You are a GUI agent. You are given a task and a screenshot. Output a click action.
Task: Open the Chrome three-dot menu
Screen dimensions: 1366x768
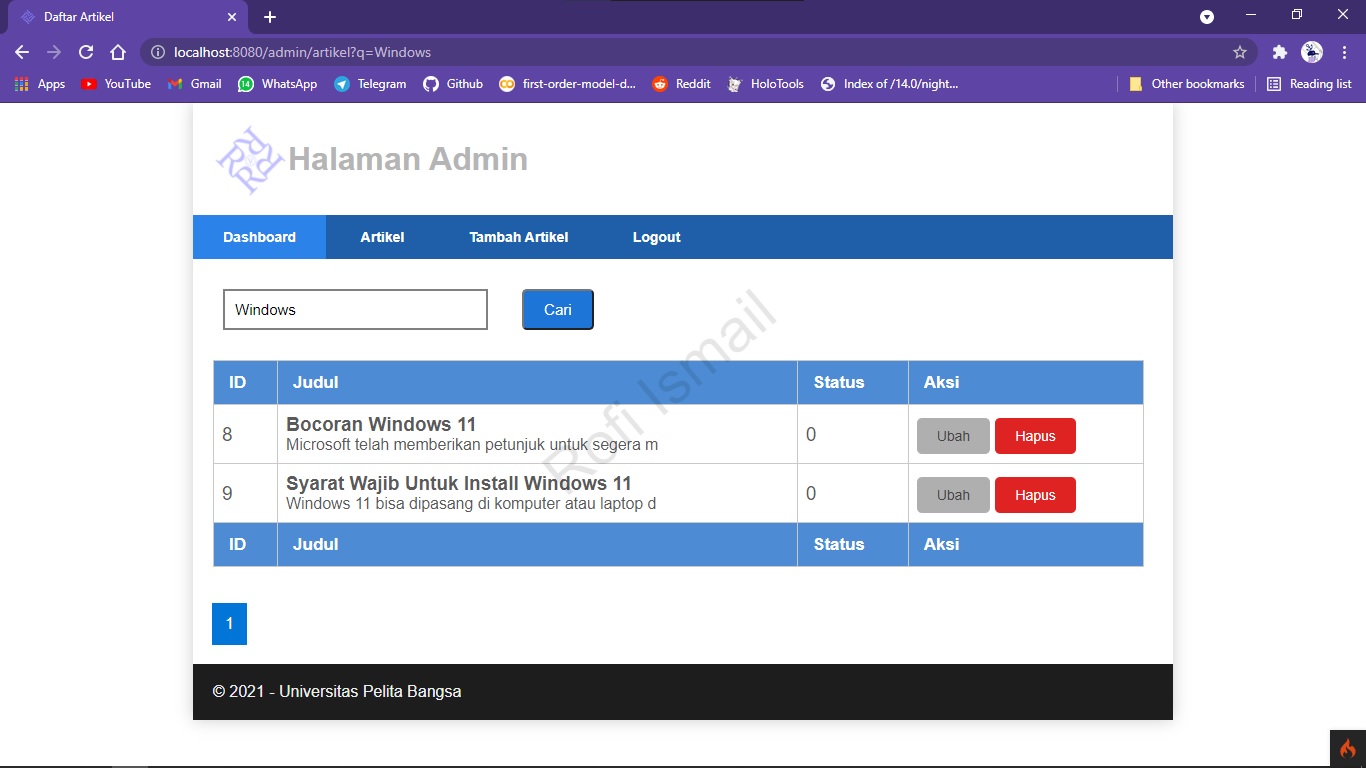click(x=1343, y=52)
